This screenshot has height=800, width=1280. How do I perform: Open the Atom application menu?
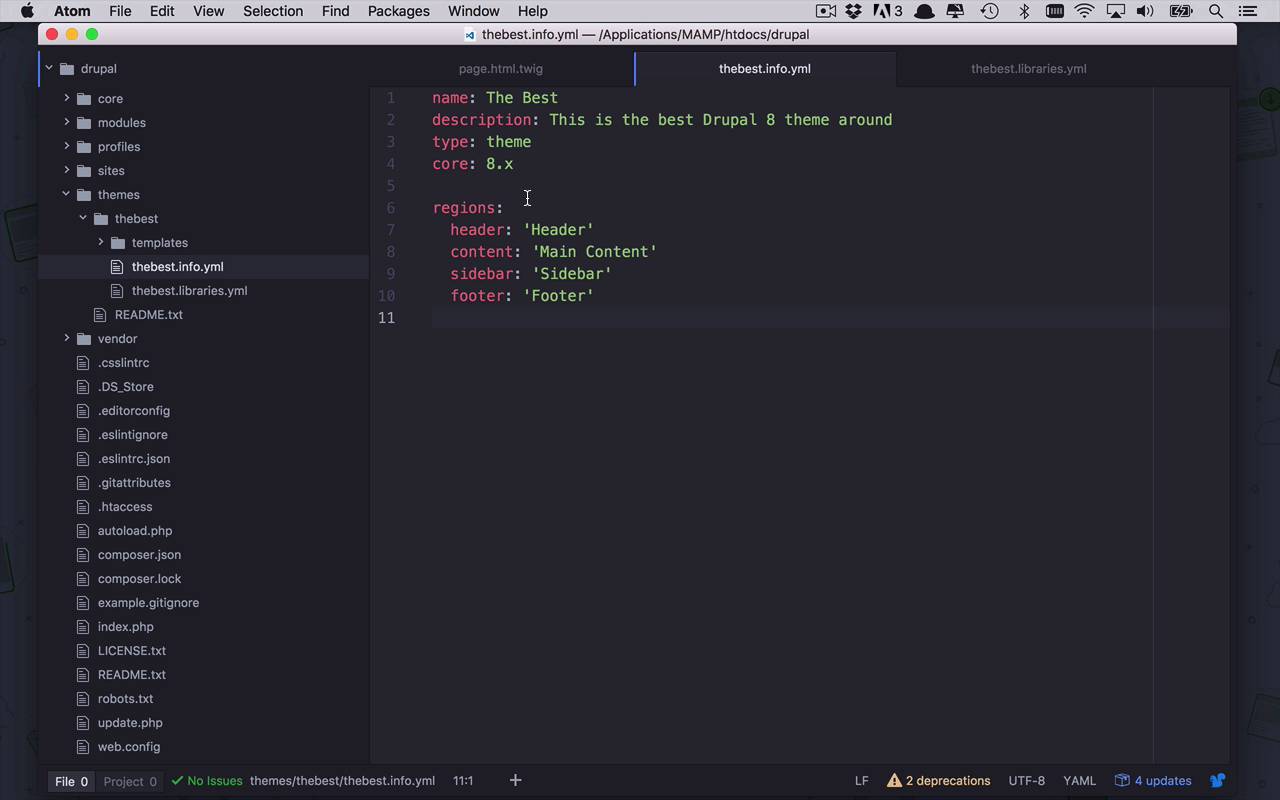72,11
